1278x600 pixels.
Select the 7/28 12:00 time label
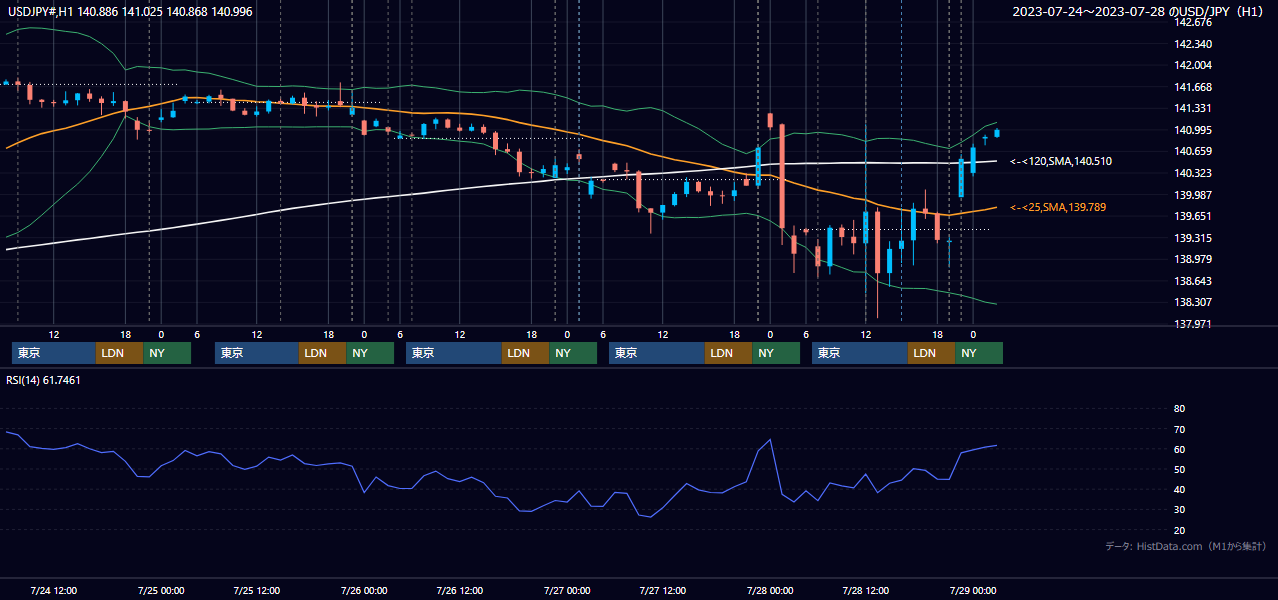coord(866,590)
